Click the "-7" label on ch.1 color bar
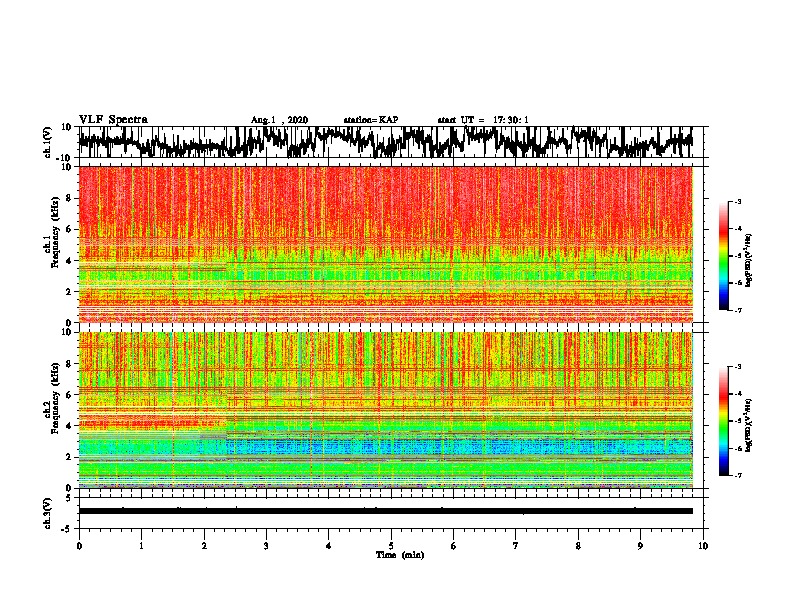Screen dimensions: 792x612 (x=738, y=310)
